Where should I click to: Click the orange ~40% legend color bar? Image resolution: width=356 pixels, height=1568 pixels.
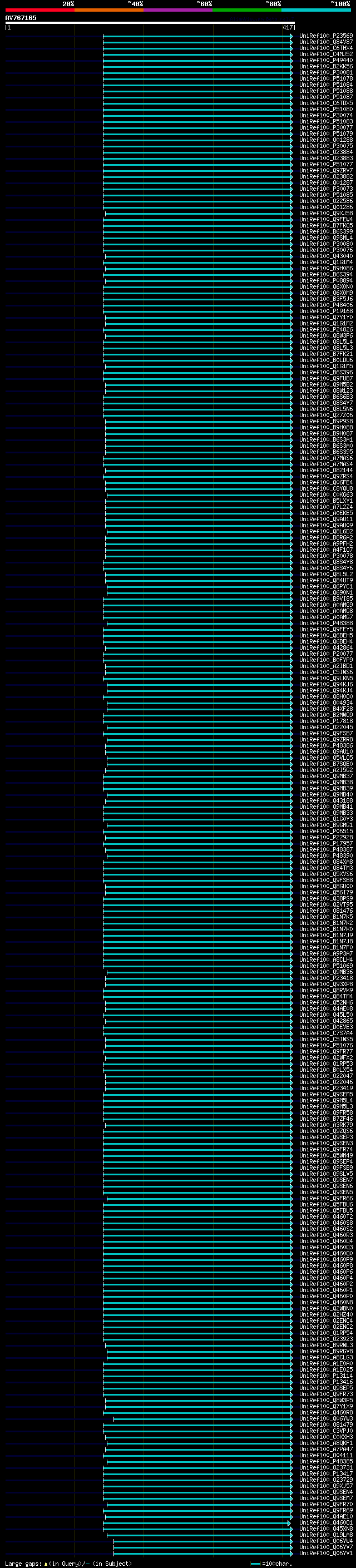(109, 10)
